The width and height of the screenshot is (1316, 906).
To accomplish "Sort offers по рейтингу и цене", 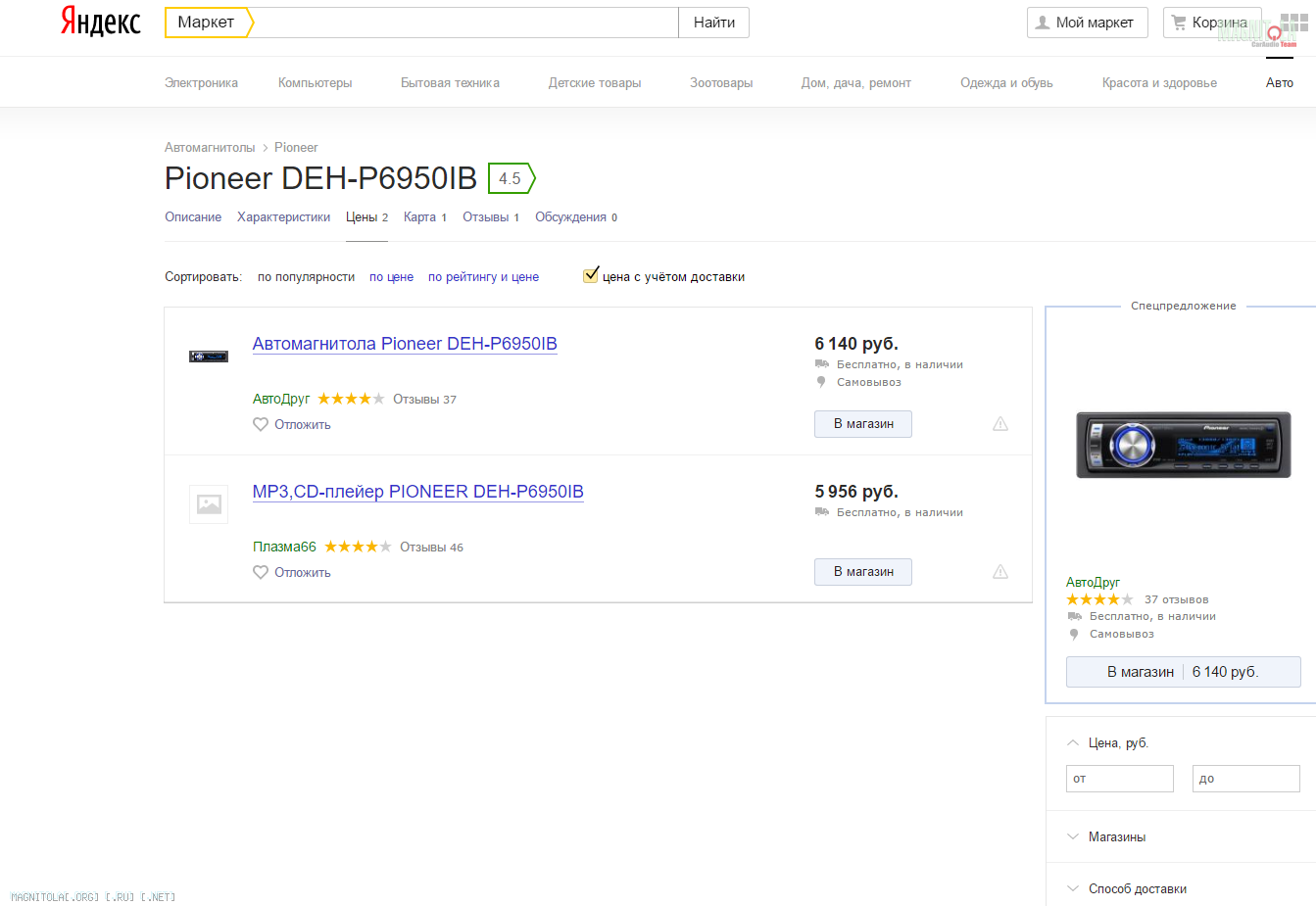I will [x=483, y=277].
